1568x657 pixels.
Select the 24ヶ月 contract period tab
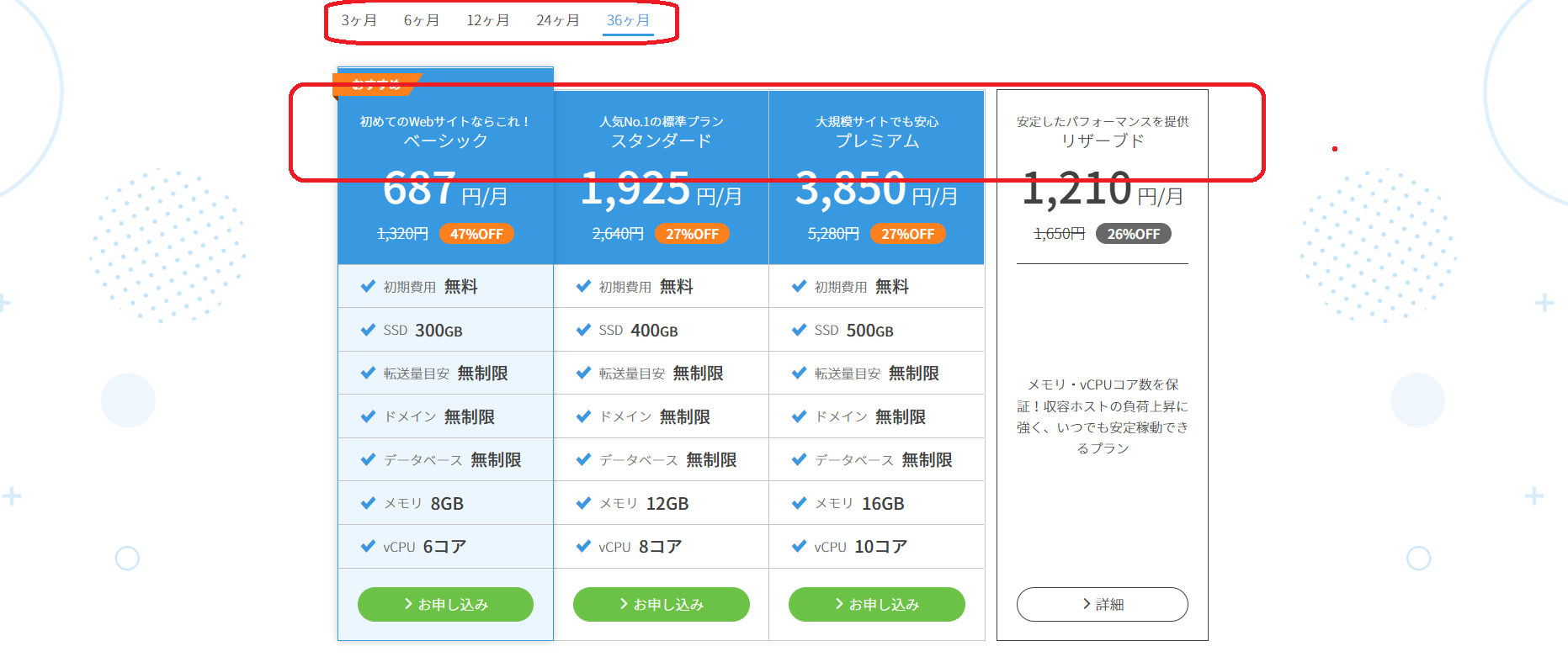(557, 20)
